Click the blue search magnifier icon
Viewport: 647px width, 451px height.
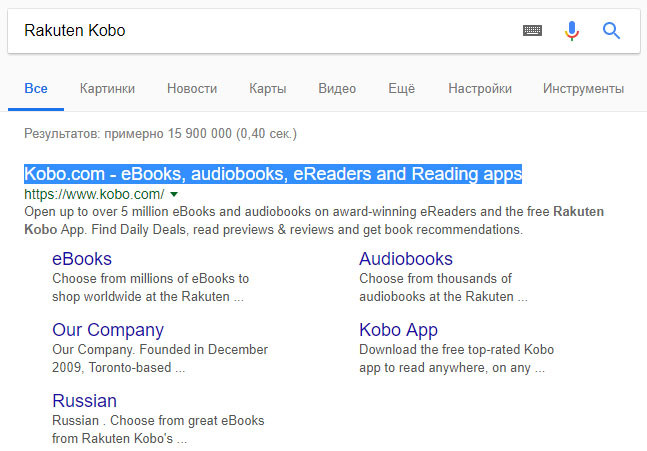pos(612,31)
